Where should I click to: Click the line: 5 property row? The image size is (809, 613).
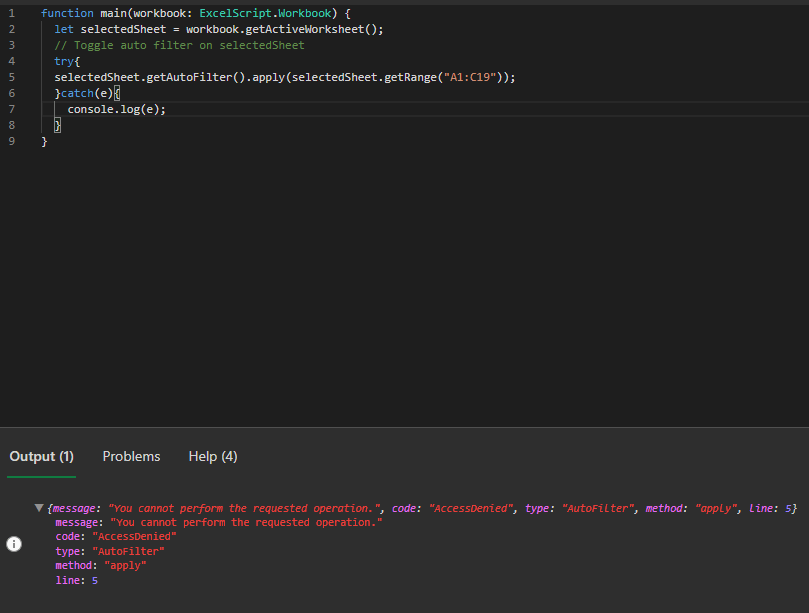click(76, 580)
